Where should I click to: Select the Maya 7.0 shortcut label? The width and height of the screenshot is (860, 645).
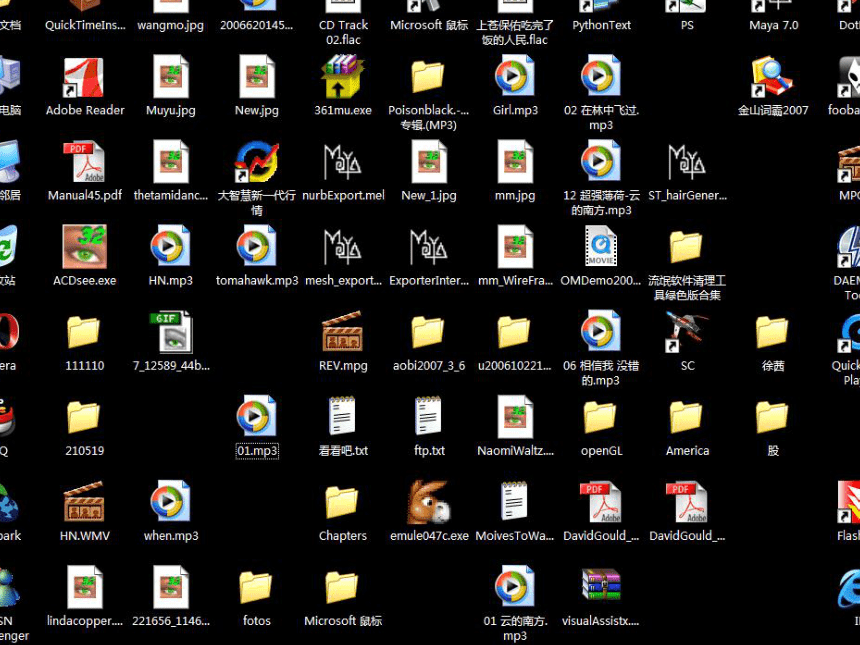click(x=773, y=25)
